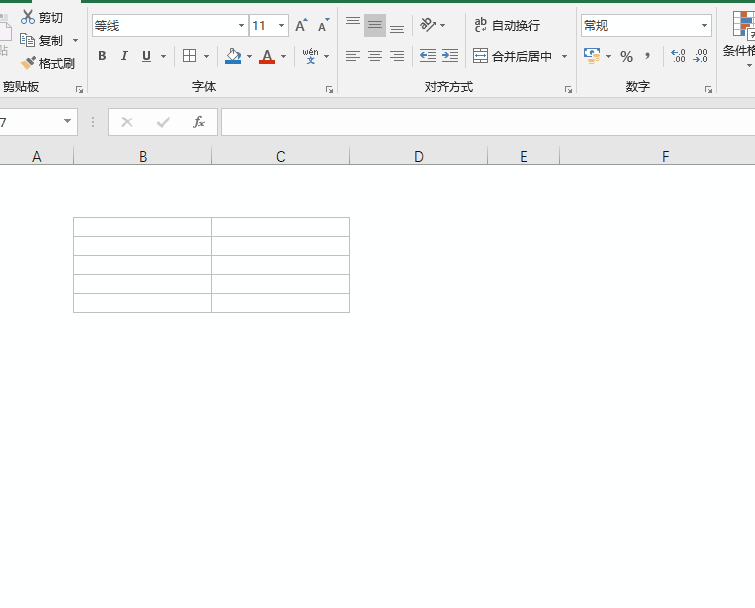Screen dimensions: 755x608
Task: Increase indent
Action: click(450, 56)
